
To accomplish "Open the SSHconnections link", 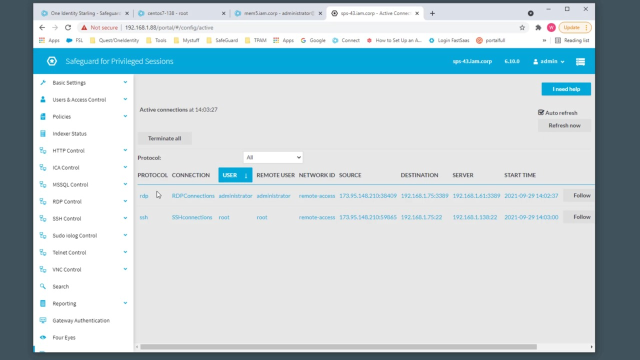I will coord(192,217).
